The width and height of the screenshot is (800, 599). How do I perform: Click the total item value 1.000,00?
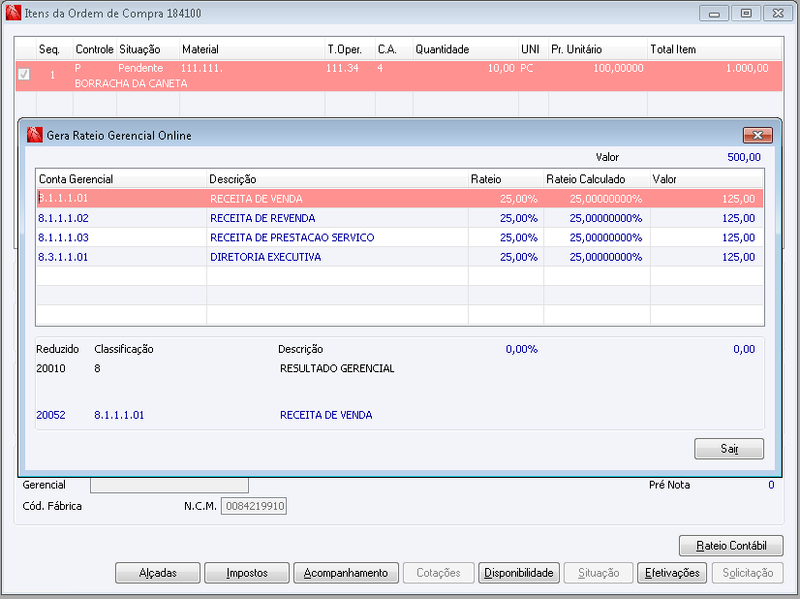tap(747, 68)
